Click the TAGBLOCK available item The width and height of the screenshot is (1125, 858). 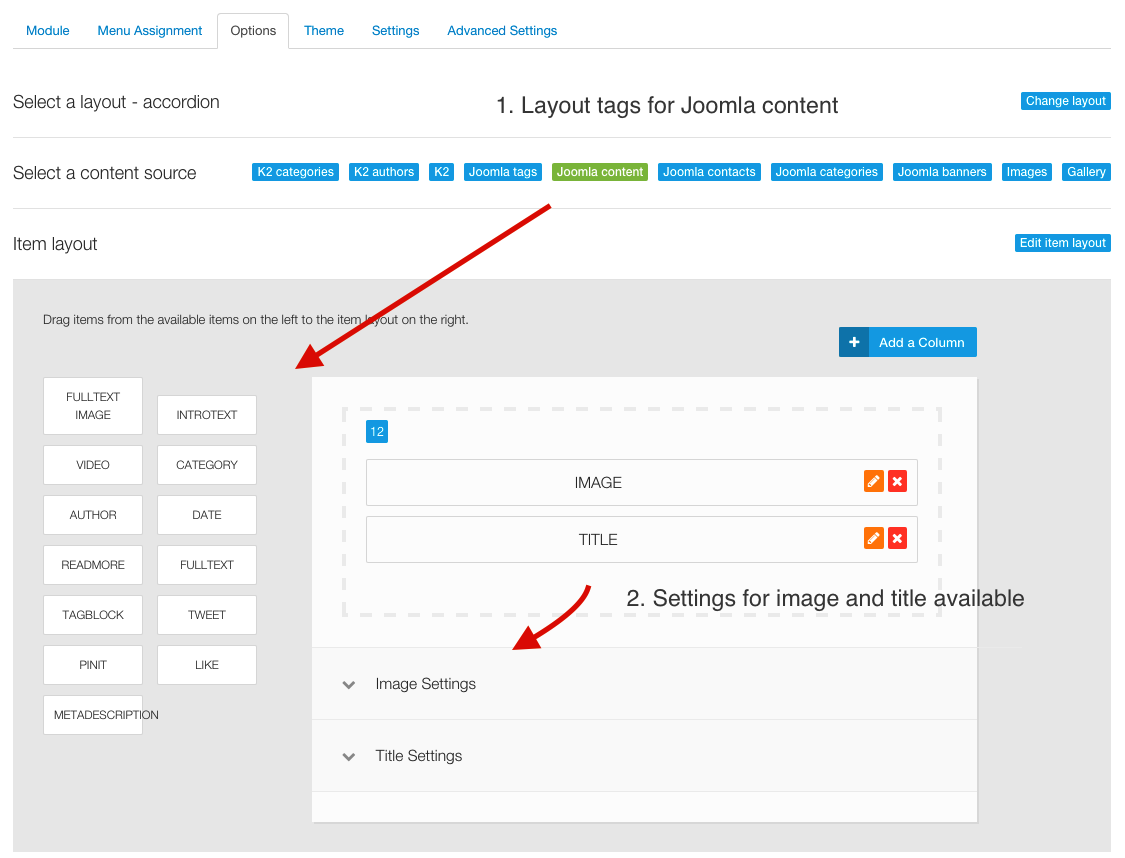pos(93,615)
